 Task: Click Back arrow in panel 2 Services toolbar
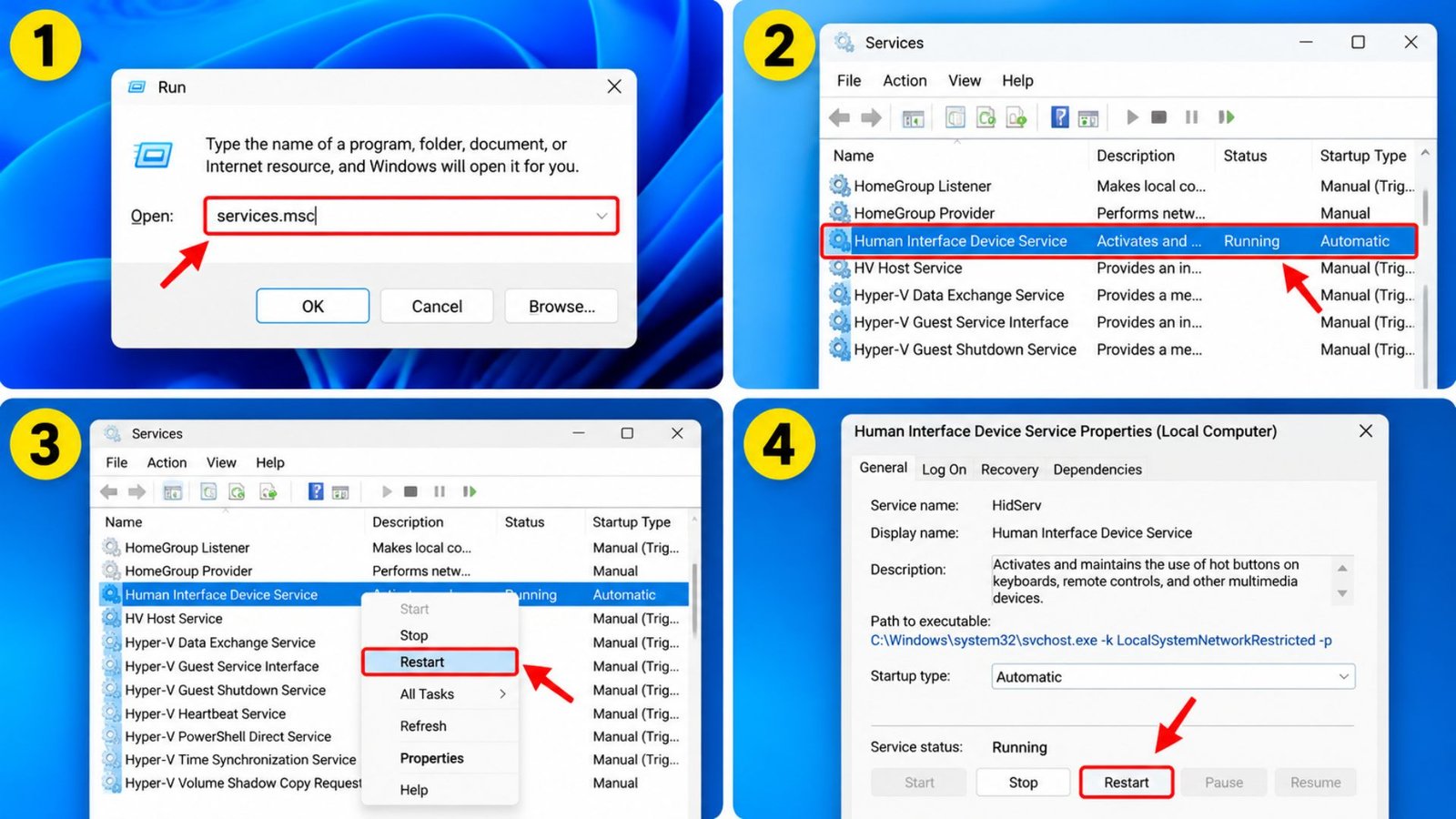pos(839,117)
